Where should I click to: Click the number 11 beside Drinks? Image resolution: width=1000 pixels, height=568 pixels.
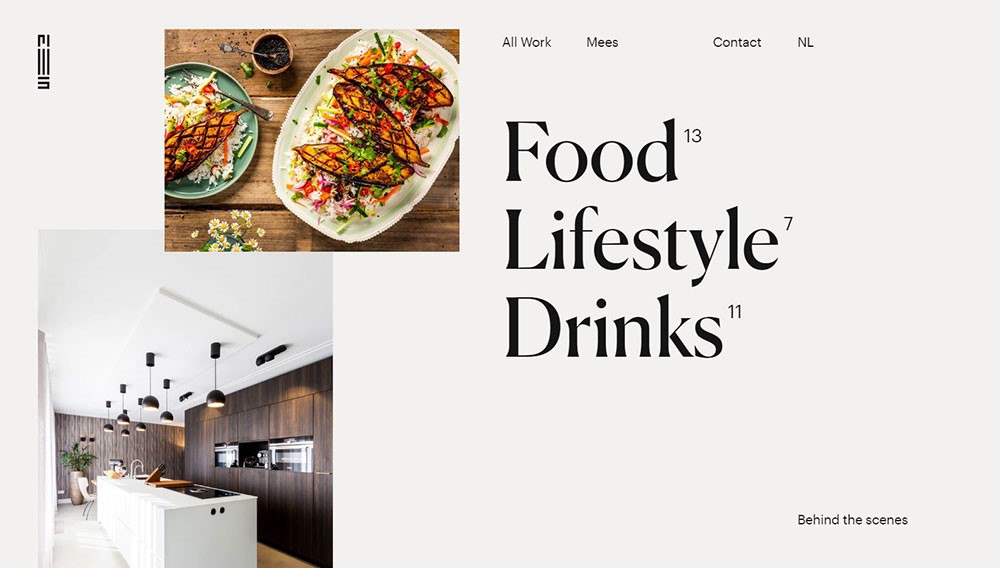click(x=735, y=312)
